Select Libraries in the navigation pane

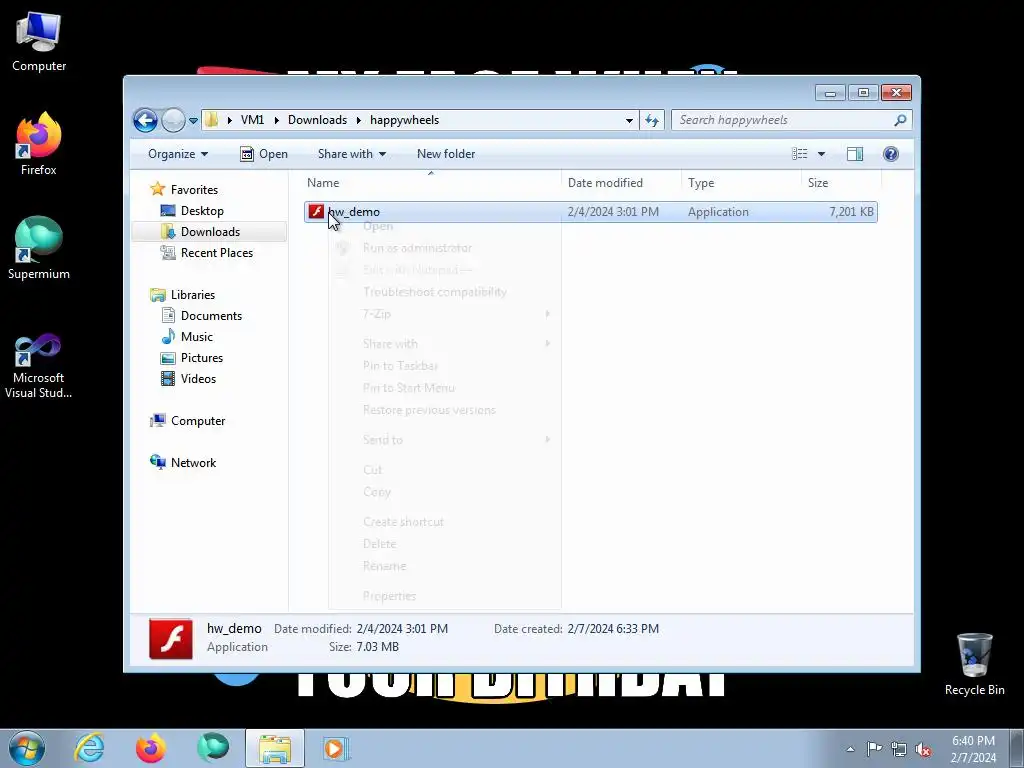193,295
